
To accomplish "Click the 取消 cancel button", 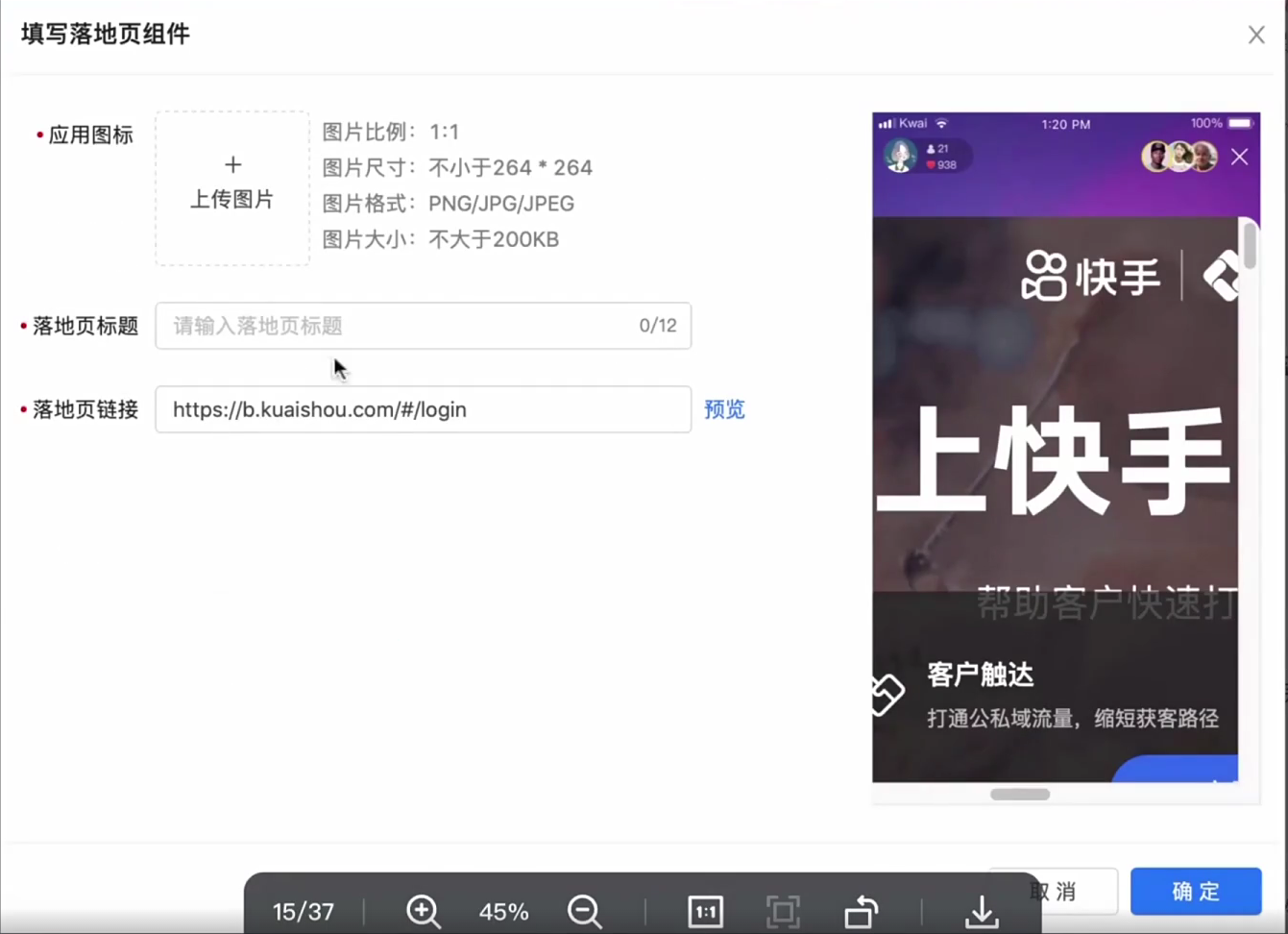I will (1054, 892).
